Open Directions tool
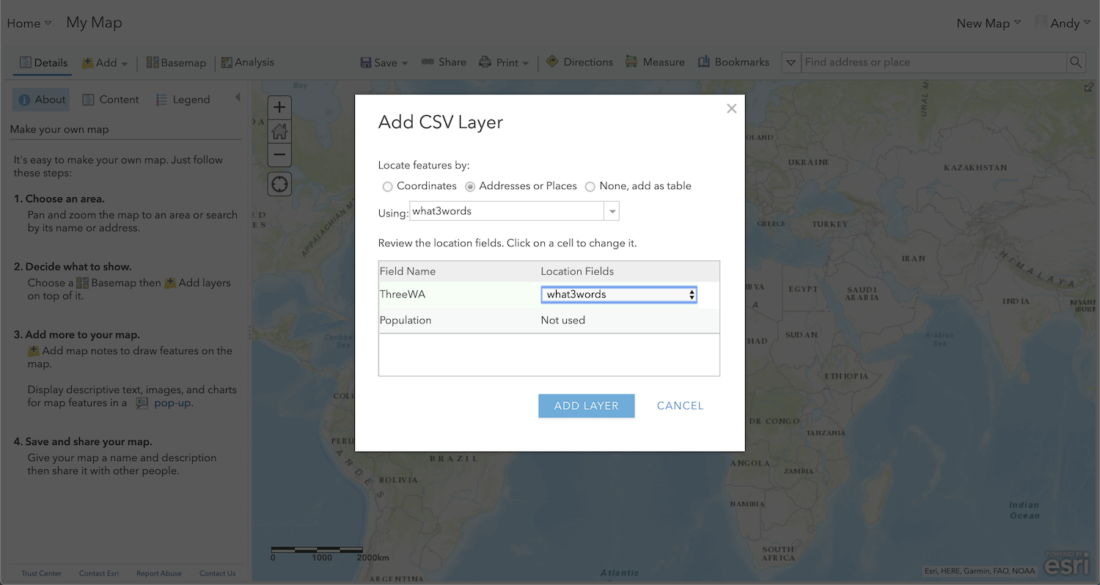Image resolution: width=1100 pixels, height=585 pixels. [x=579, y=62]
